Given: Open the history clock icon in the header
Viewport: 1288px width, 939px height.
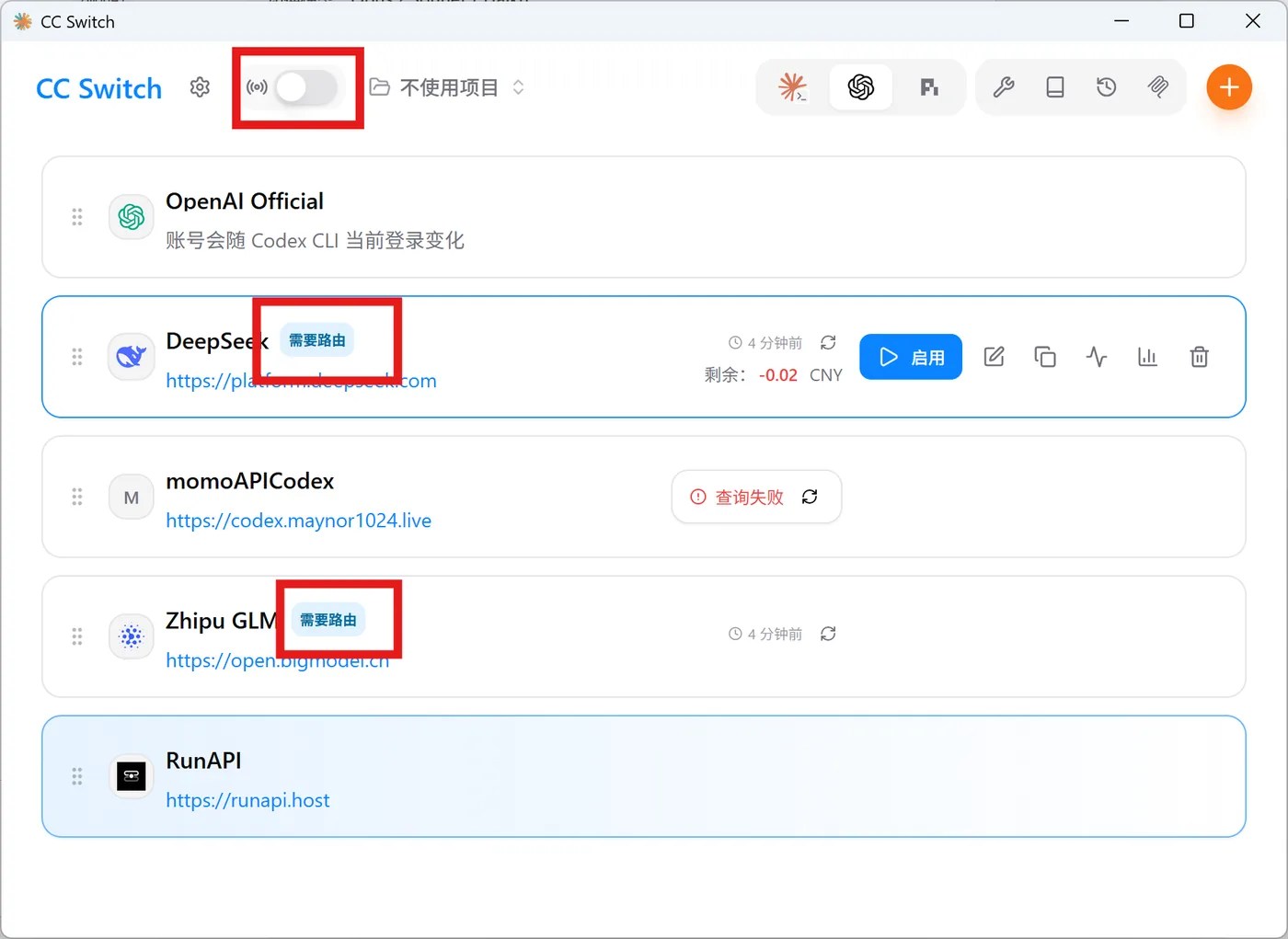Looking at the screenshot, I should [x=1107, y=87].
